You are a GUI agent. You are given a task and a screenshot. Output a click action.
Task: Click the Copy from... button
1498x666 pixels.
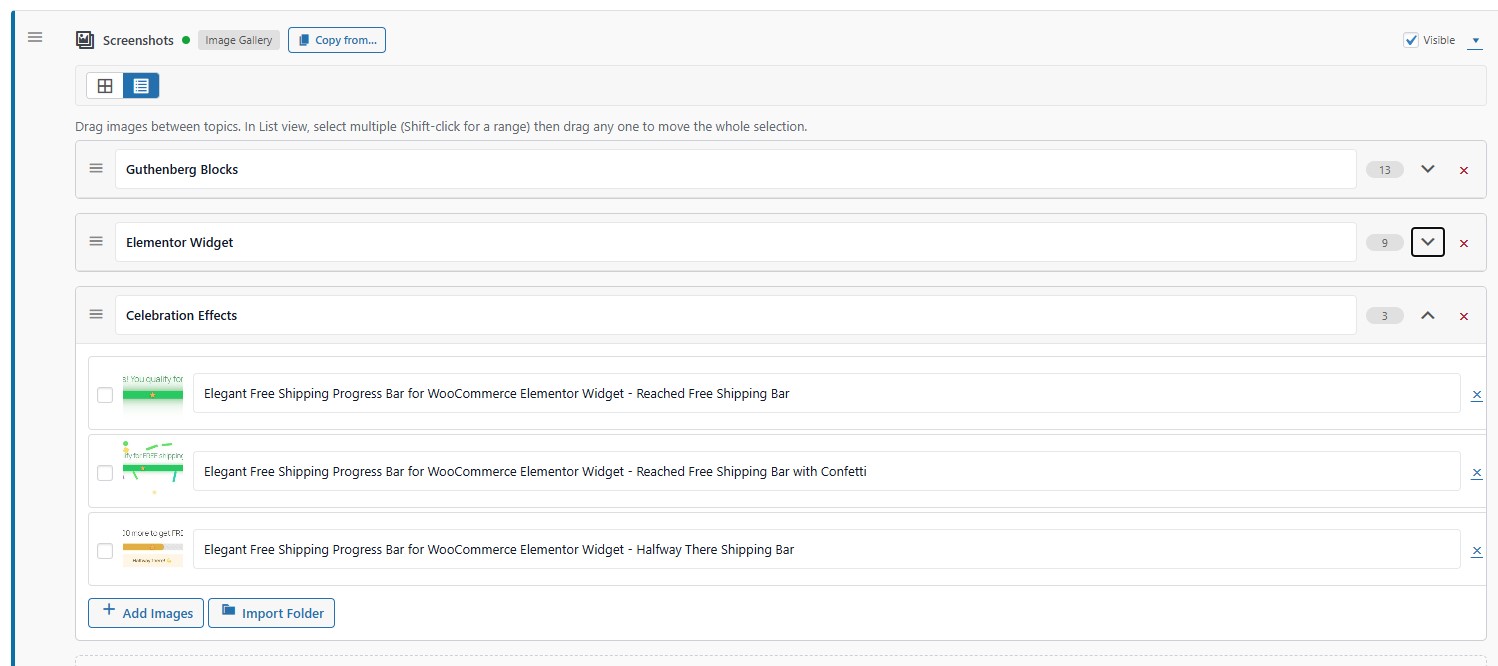(337, 40)
